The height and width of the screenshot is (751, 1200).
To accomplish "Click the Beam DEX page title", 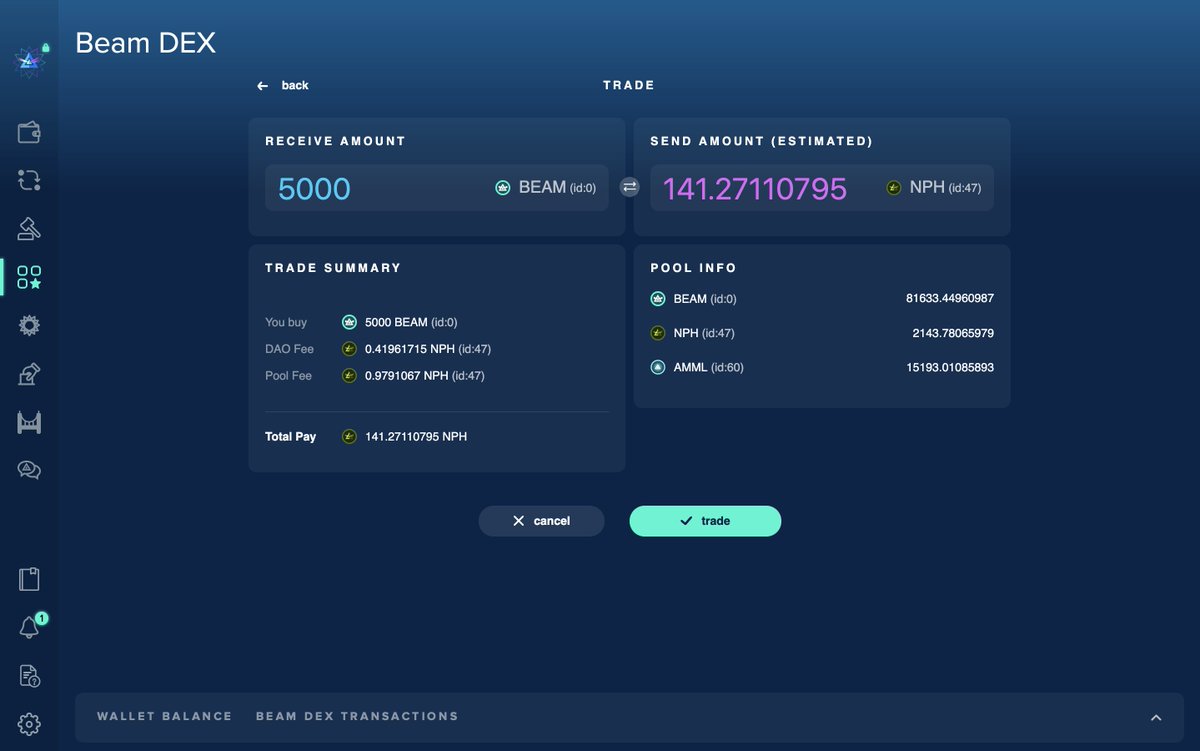I will [146, 43].
